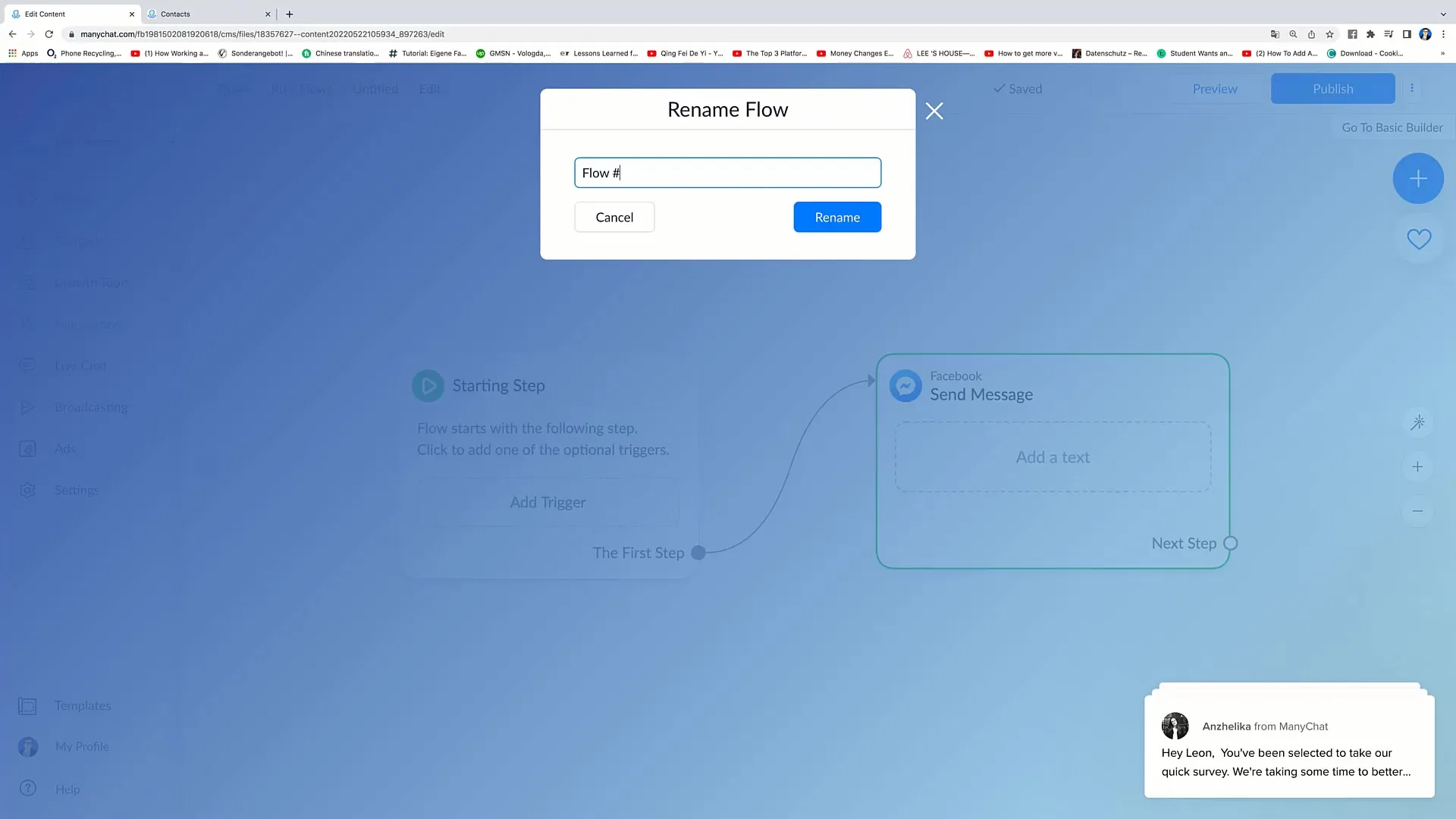This screenshot has width=1456, height=819.
Task: Select the Live Chat sidebar icon
Action: click(27, 365)
